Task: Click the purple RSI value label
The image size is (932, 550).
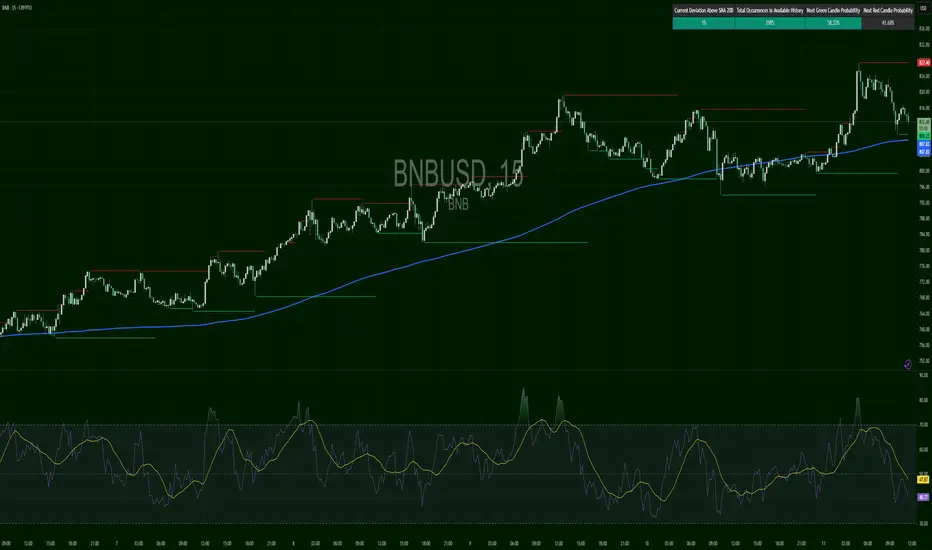Action: point(923,497)
